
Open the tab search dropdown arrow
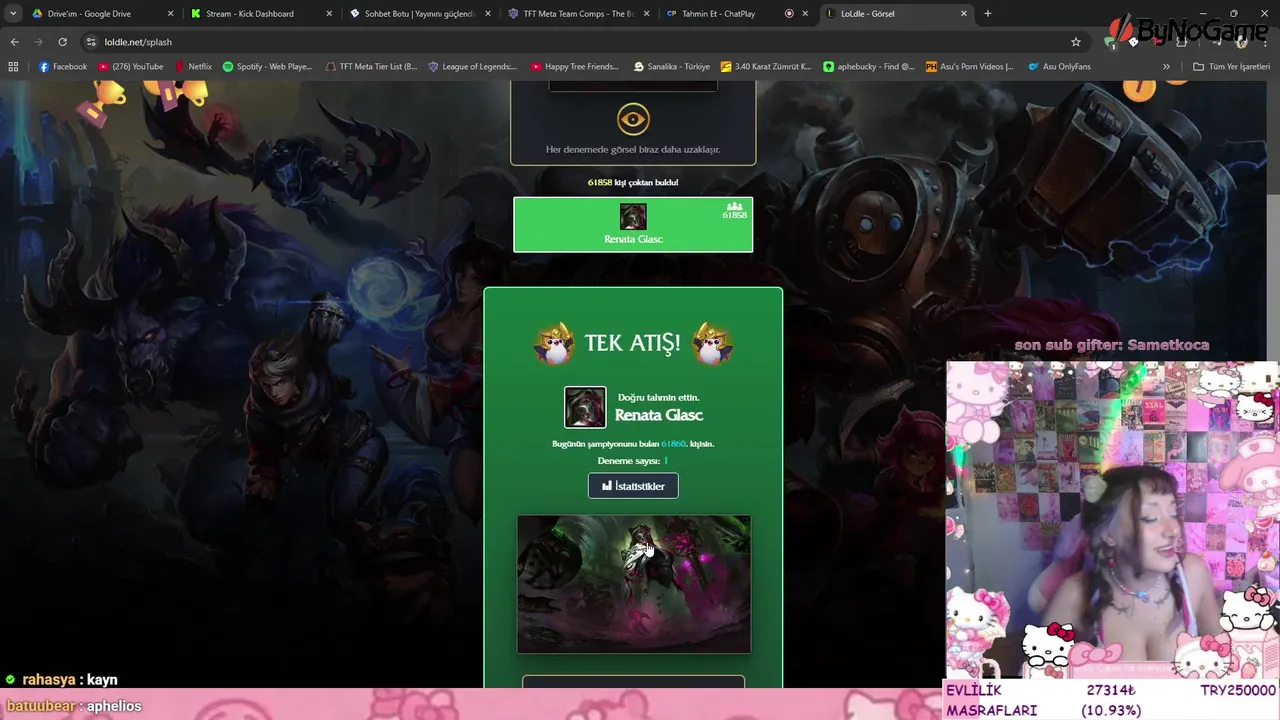(x=12, y=14)
